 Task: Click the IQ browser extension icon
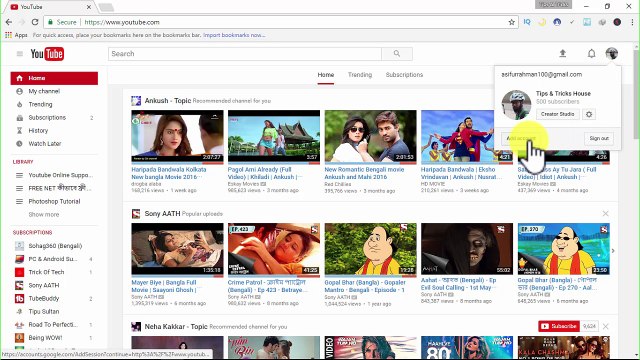click(527, 22)
